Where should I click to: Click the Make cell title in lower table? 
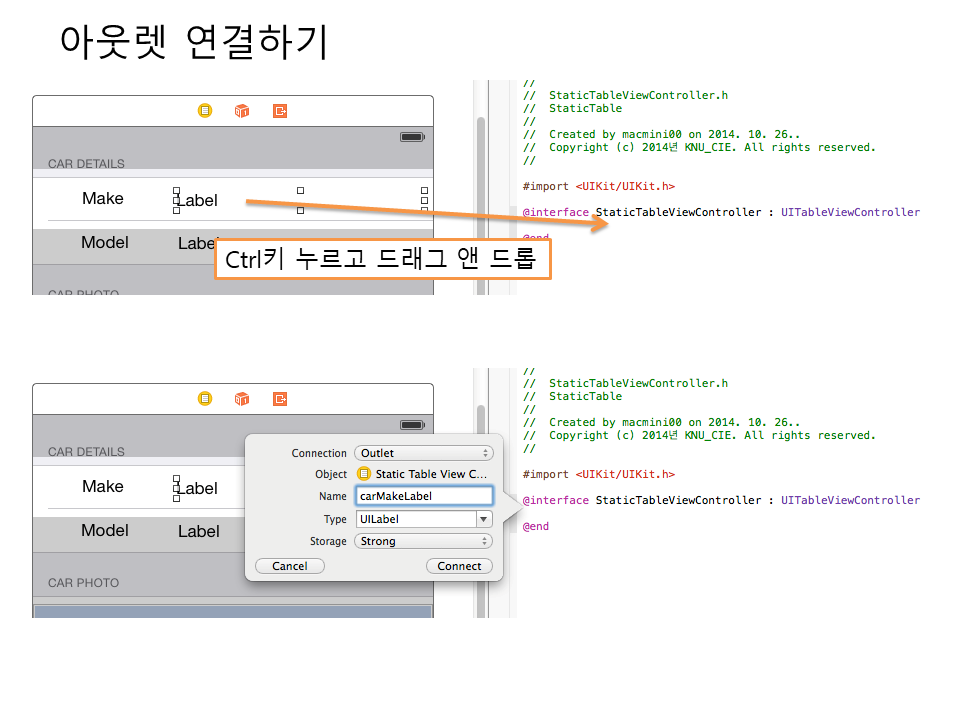(x=103, y=487)
